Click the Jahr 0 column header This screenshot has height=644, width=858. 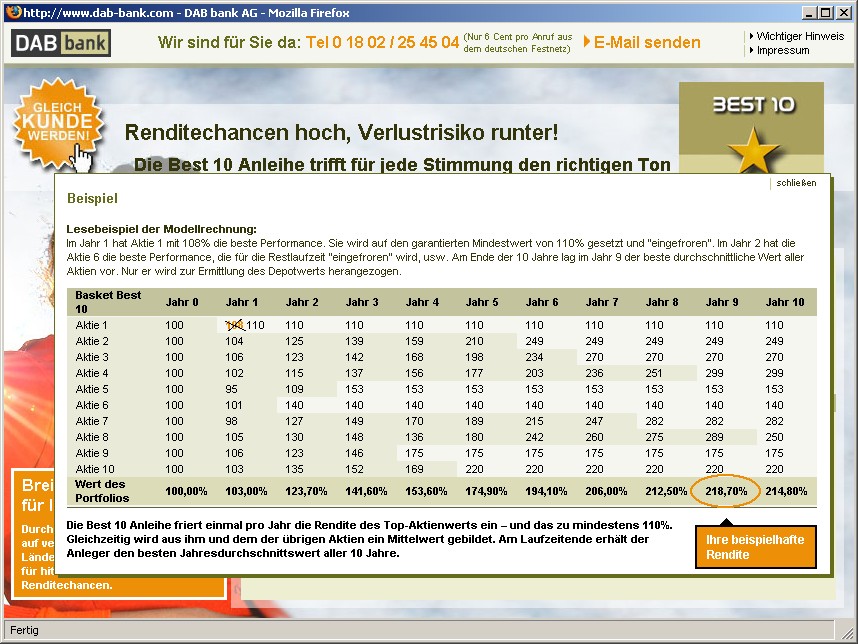pos(182,302)
